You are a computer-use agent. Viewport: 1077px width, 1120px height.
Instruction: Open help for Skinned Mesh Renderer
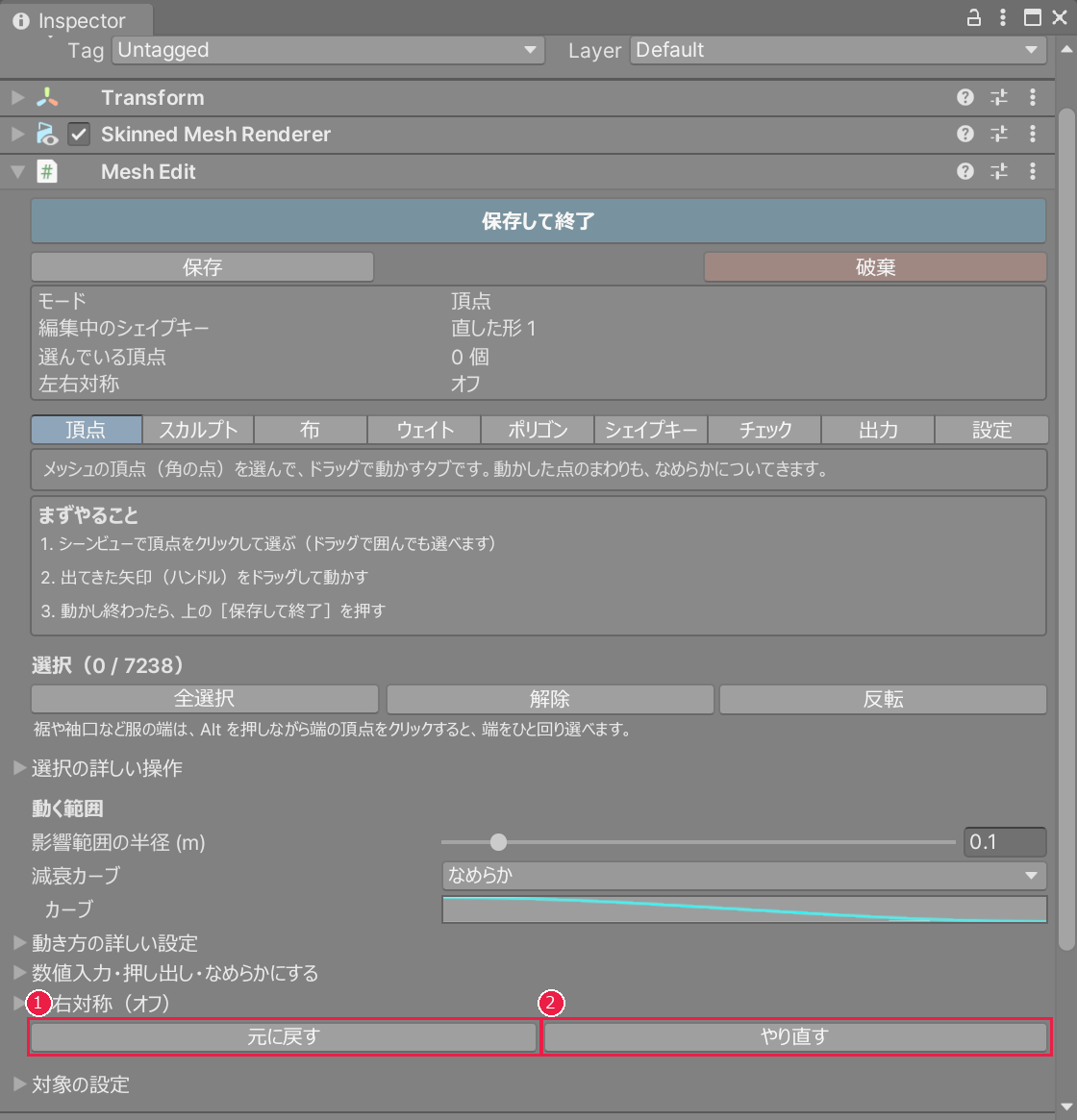964,135
